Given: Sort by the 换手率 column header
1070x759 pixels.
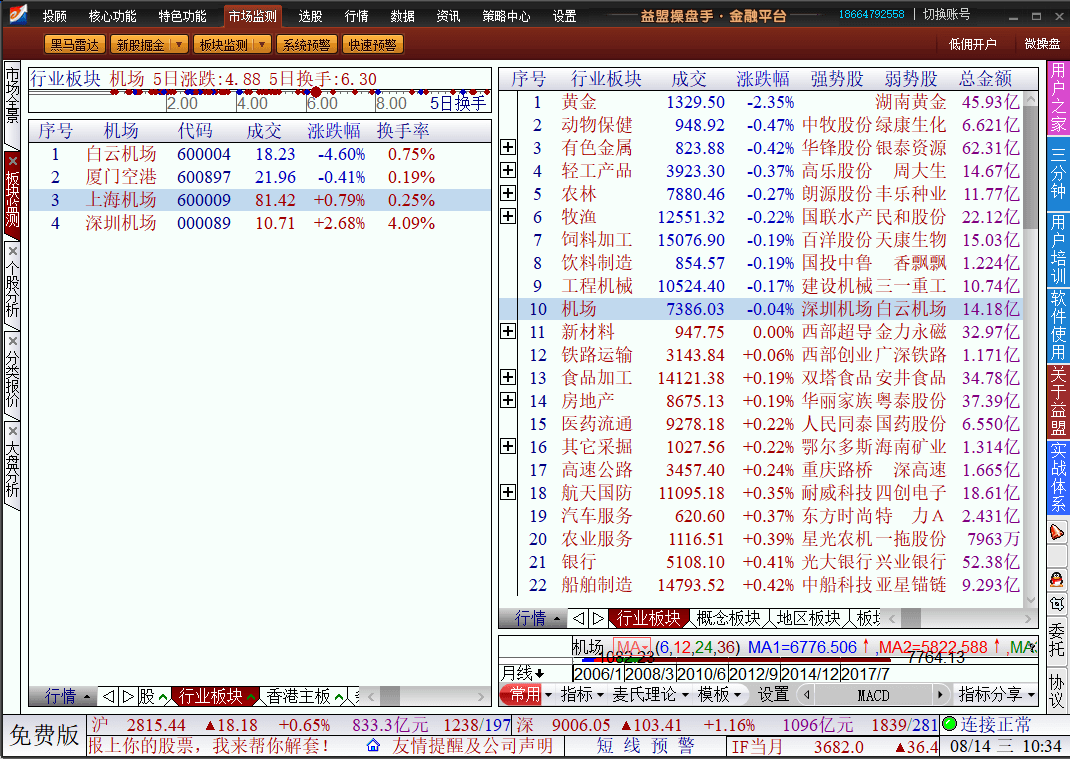Looking at the screenshot, I should click(x=403, y=130).
